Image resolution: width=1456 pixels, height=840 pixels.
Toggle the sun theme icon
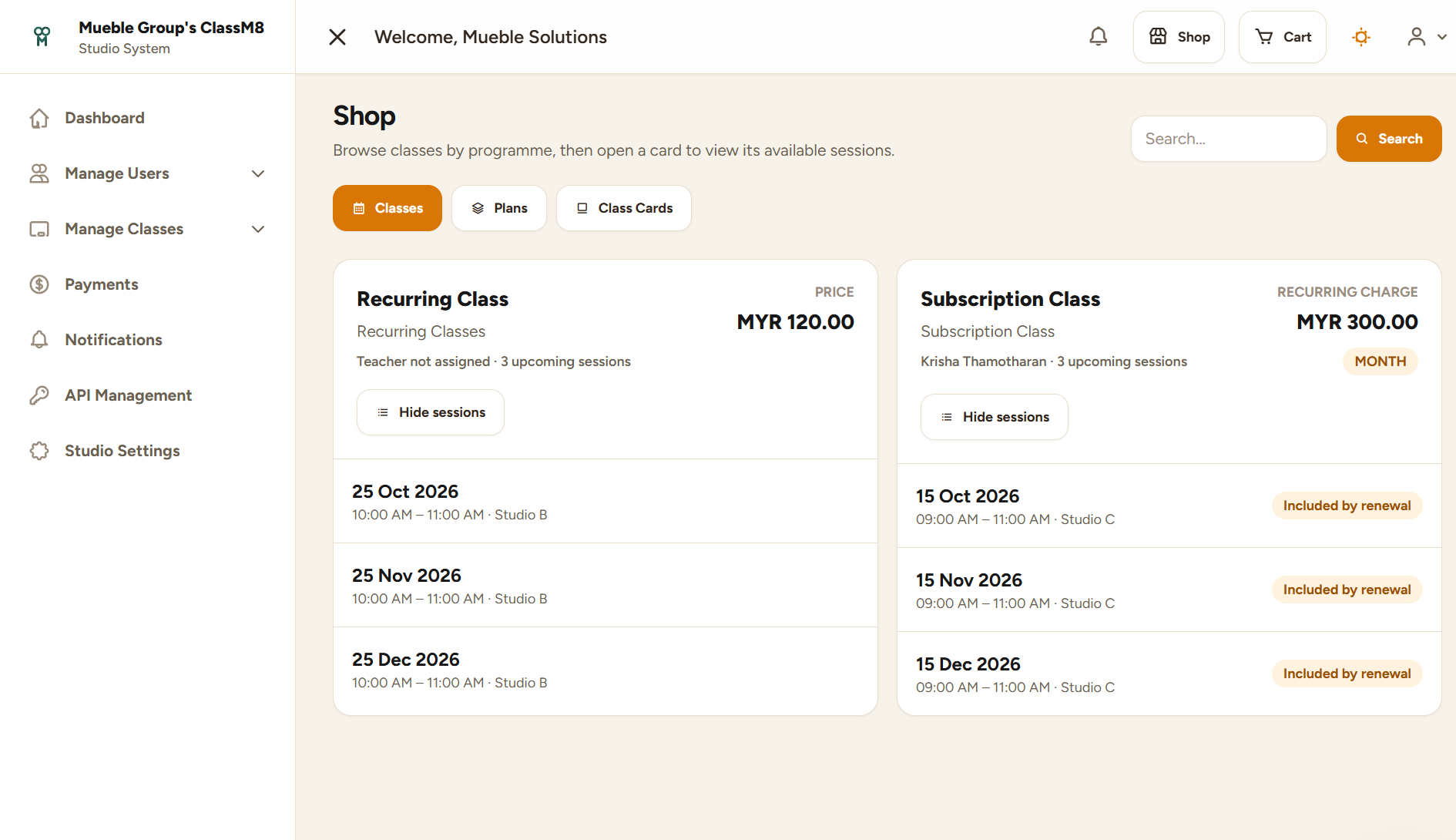(1361, 37)
